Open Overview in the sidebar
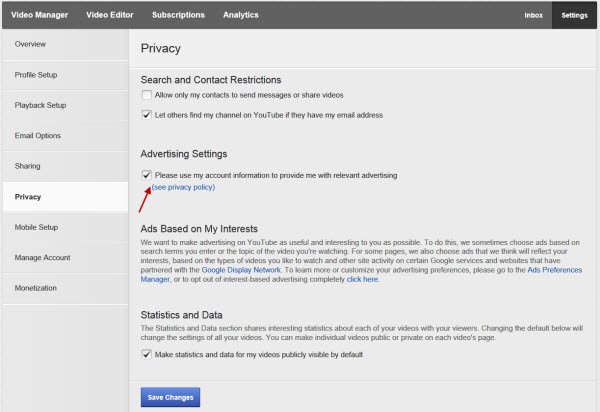Screen dimensions: 600x412 pos(65,44)
